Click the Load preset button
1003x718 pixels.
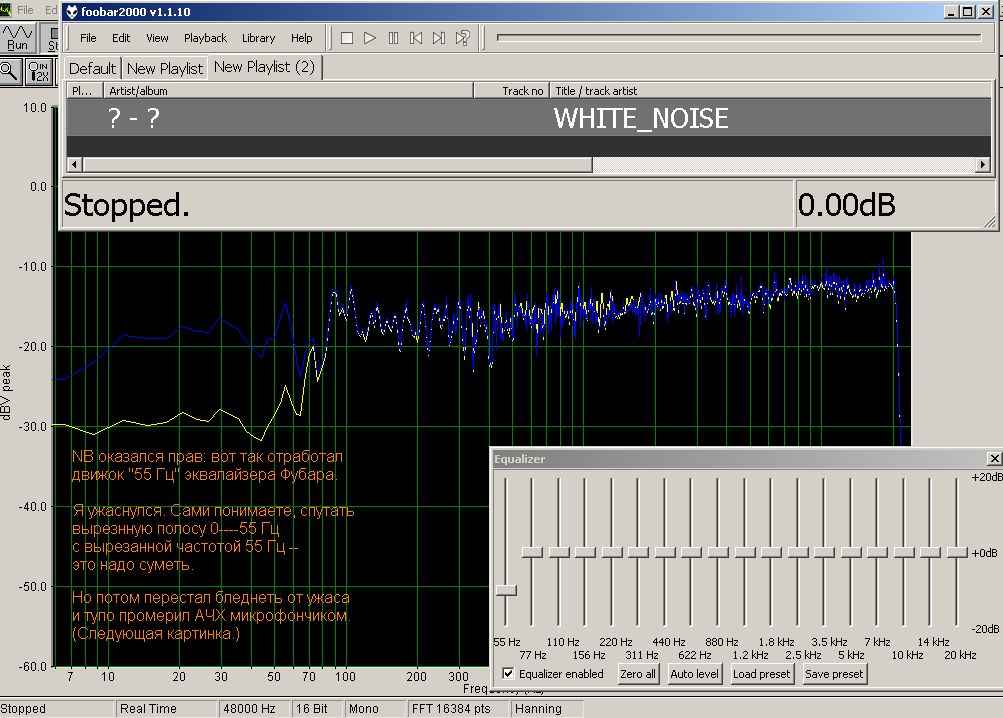click(761, 674)
